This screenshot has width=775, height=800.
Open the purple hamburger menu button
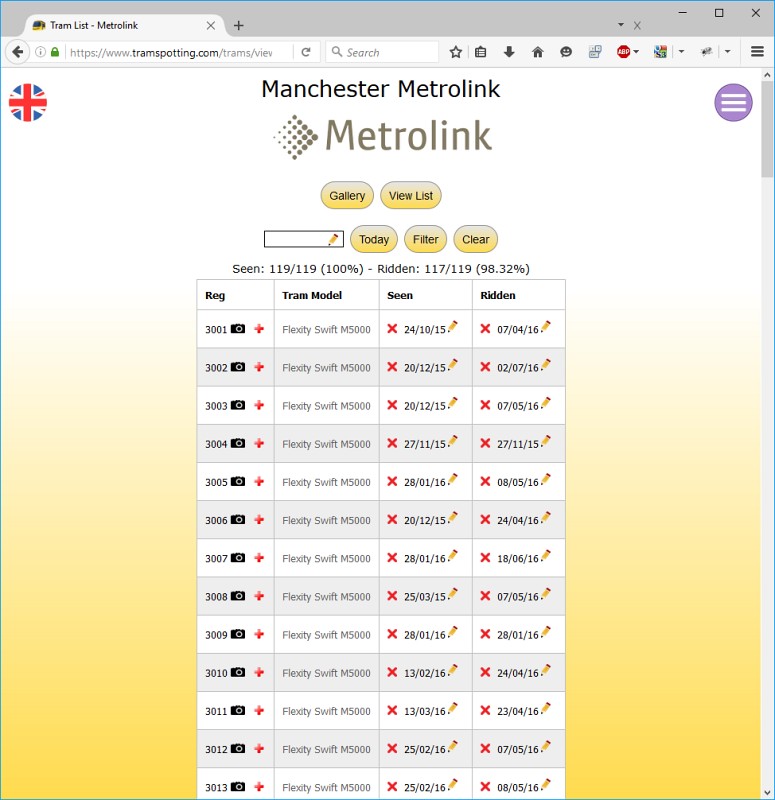point(733,103)
